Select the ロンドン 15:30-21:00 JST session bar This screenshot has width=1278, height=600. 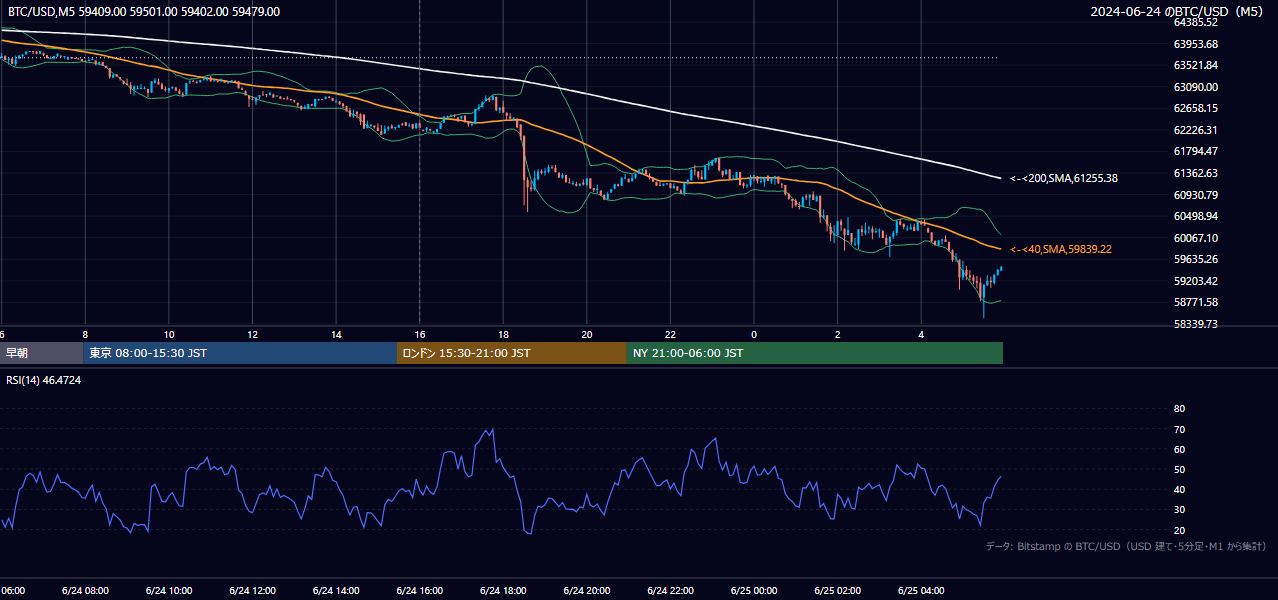point(512,353)
